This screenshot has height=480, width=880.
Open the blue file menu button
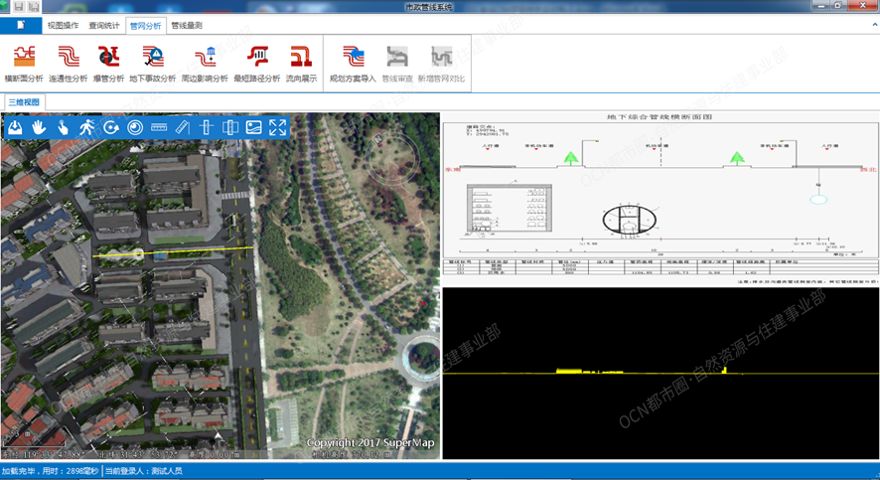point(21,25)
